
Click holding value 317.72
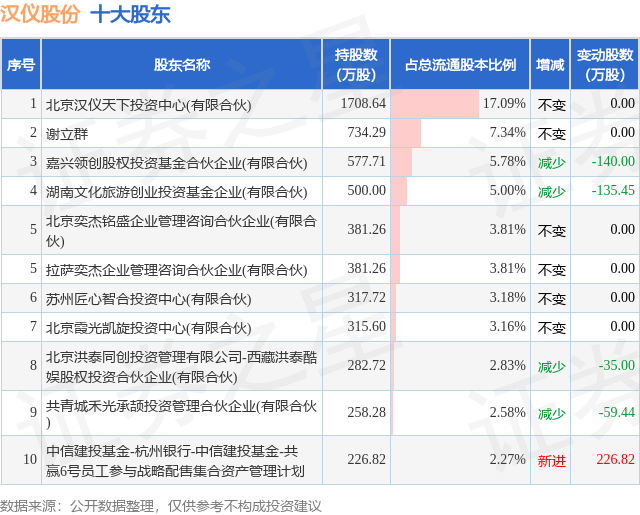pos(366,297)
